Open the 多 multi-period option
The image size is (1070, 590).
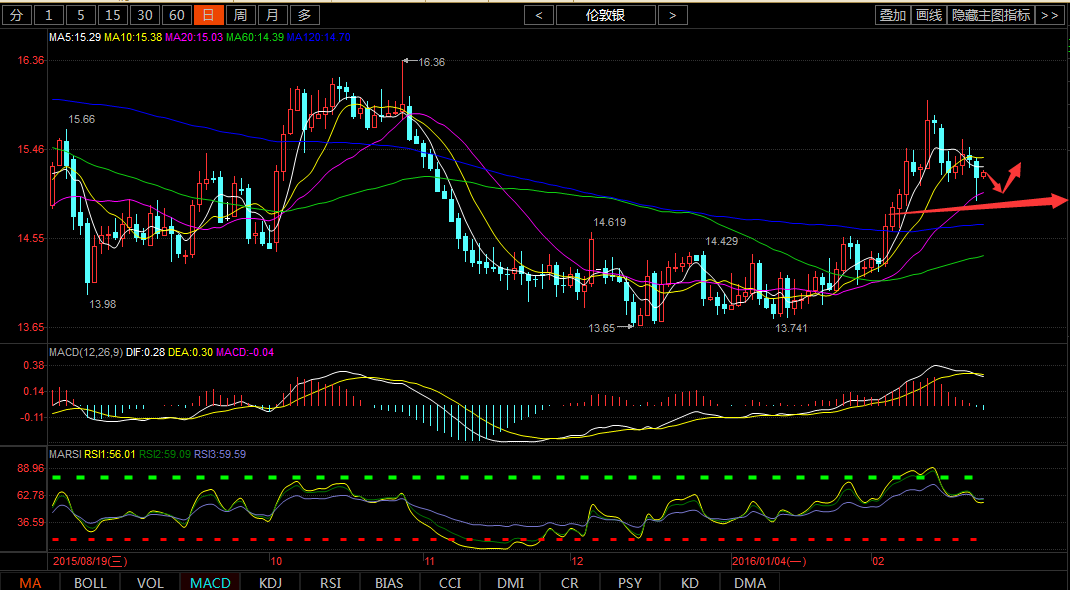pyautogui.click(x=305, y=15)
